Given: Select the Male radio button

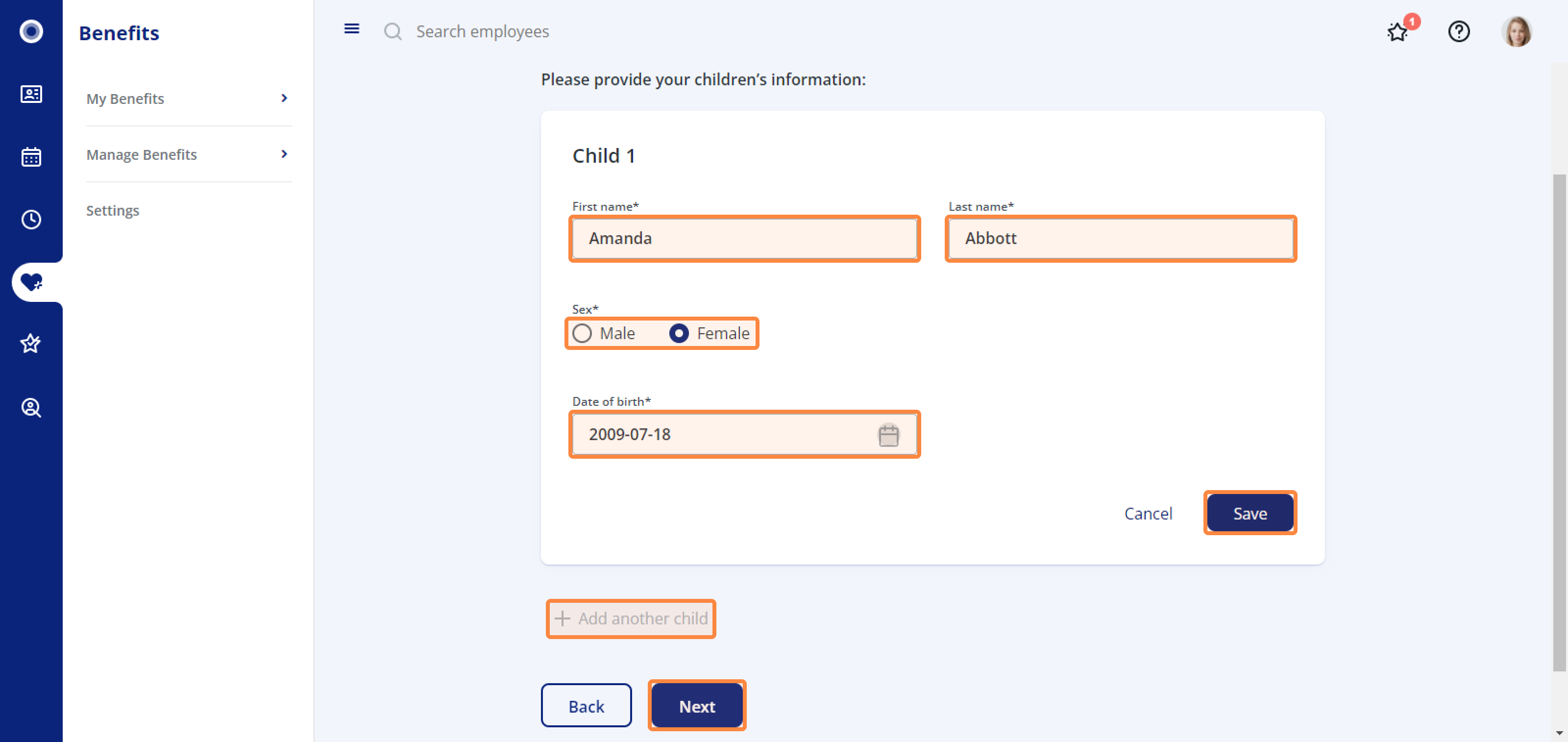Looking at the screenshot, I should pos(582,334).
